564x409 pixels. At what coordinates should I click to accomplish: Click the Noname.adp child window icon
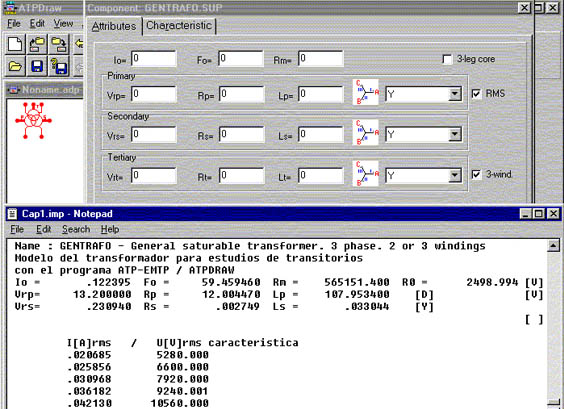[14, 90]
